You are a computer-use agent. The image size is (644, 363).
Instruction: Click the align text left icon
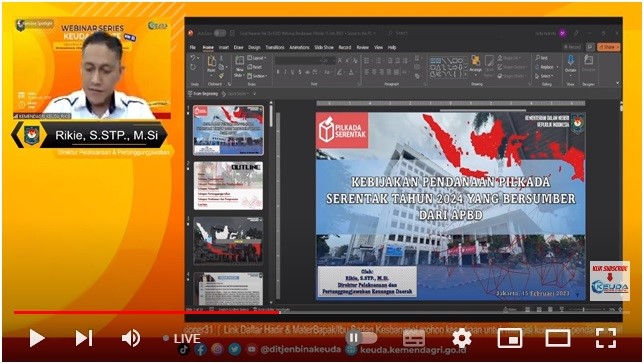[366, 72]
